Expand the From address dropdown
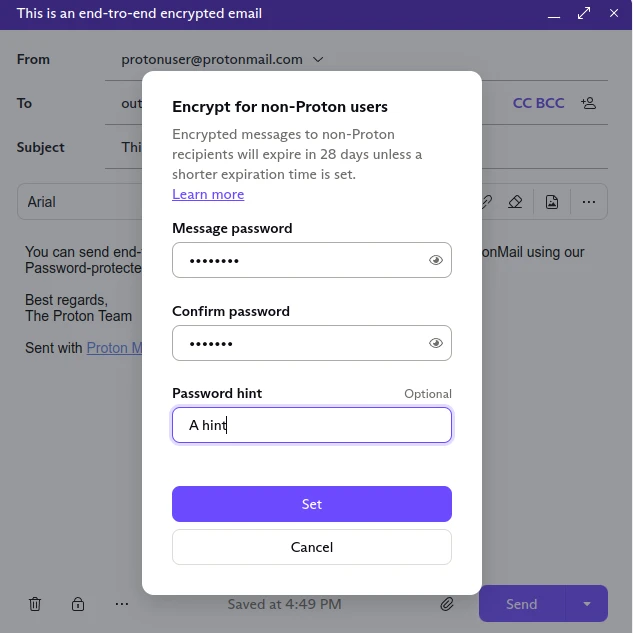 (x=318, y=60)
